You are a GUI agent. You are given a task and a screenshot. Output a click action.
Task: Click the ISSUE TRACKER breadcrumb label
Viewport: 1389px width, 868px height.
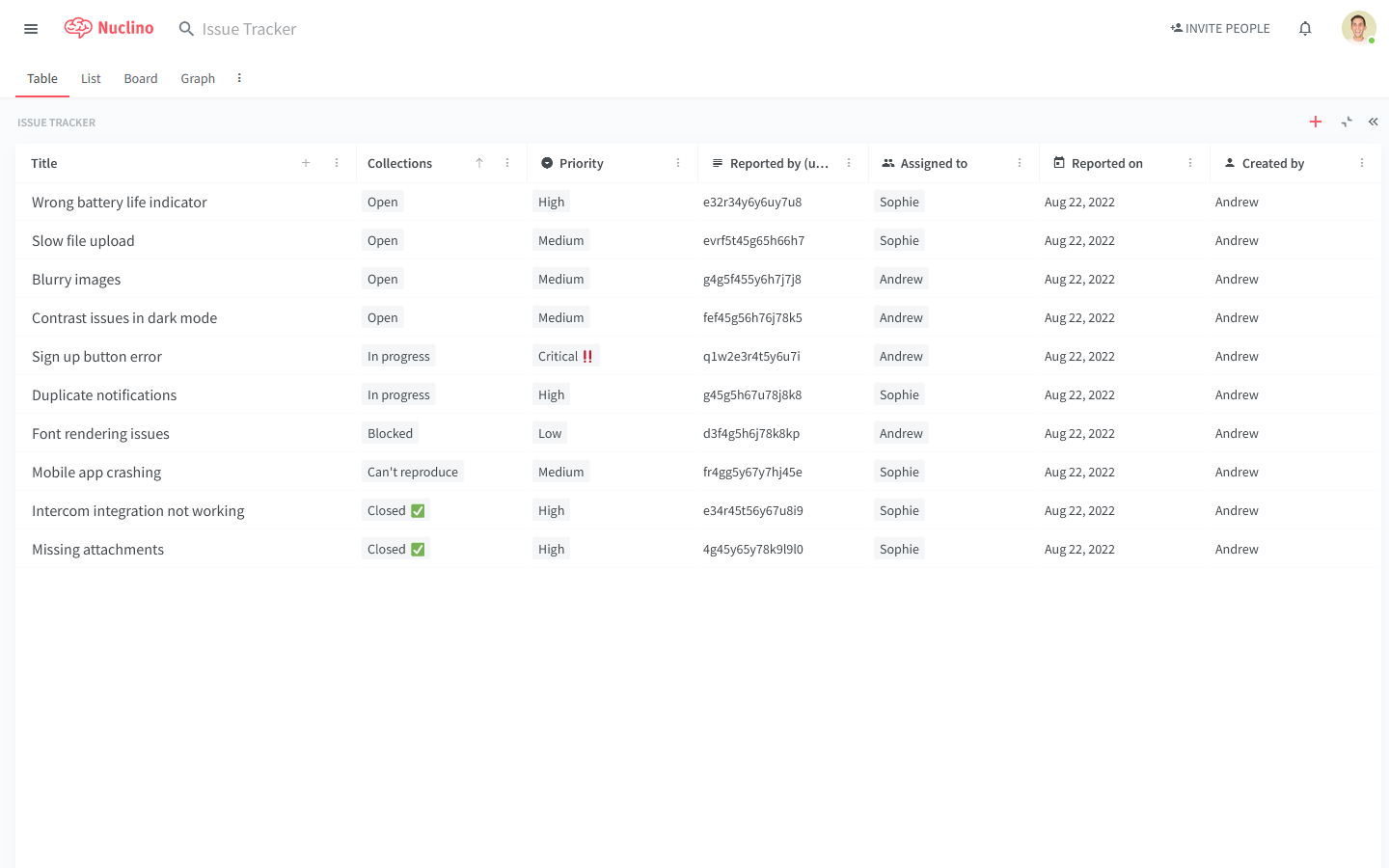[x=56, y=122]
